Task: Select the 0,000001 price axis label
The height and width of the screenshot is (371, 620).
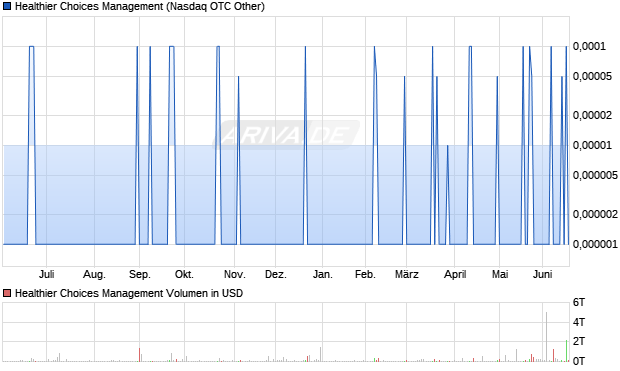Action: click(x=595, y=244)
